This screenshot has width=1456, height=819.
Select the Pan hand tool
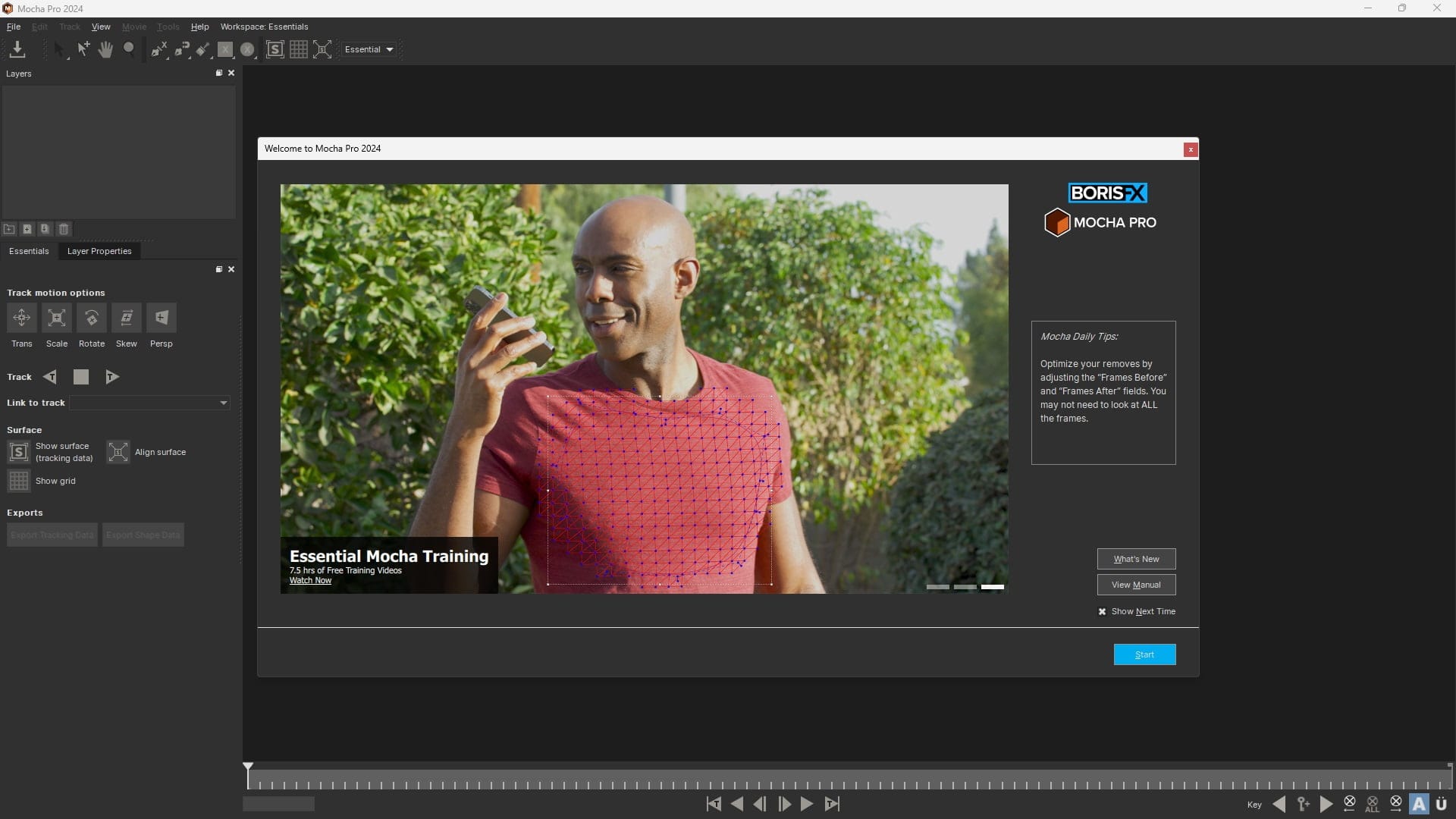(105, 49)
